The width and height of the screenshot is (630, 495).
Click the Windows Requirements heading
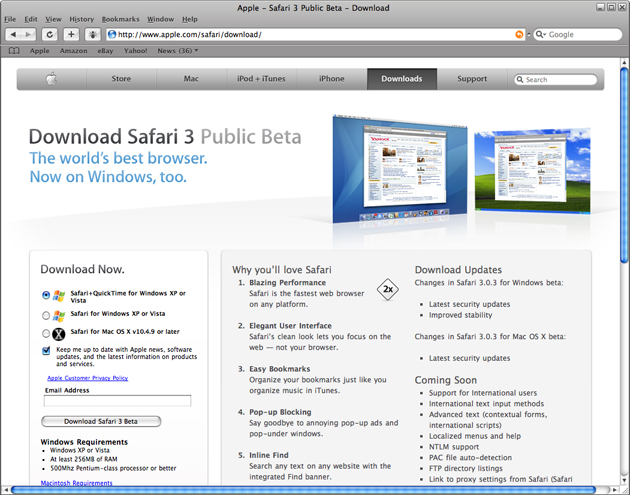coord(84,442)
